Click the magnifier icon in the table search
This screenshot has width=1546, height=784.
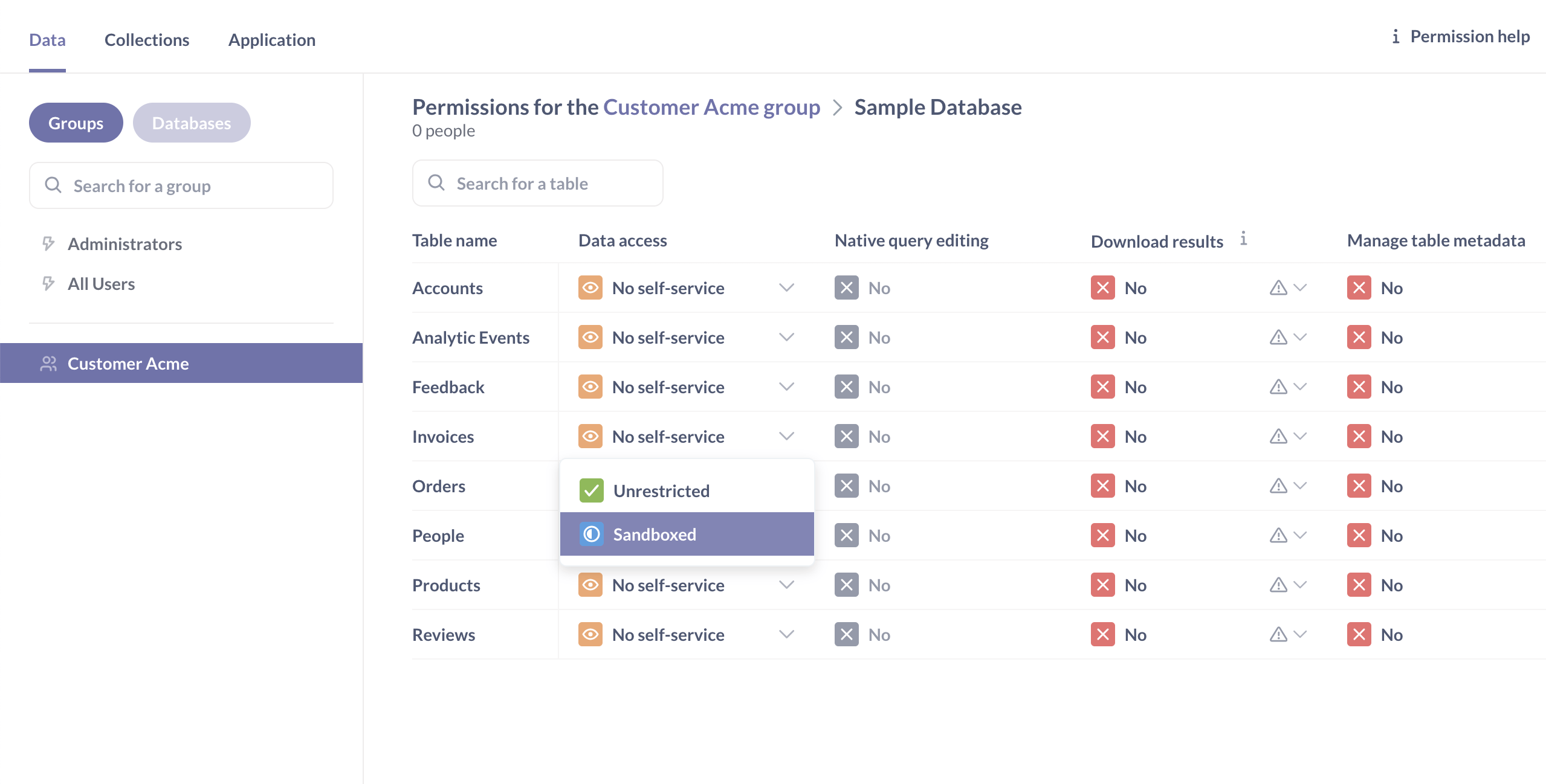(436, 183)
